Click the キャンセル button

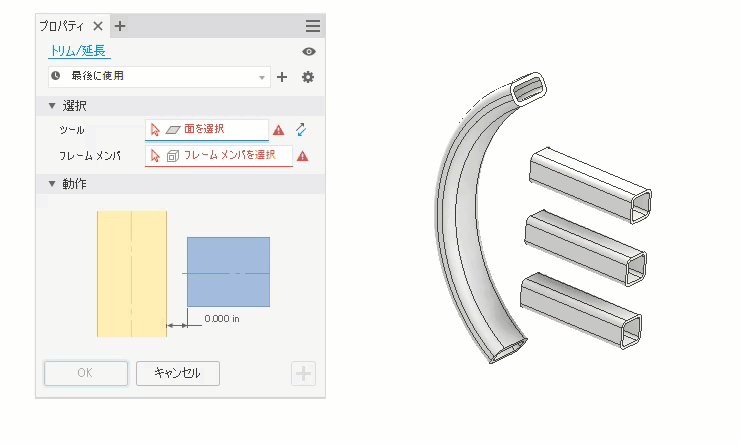click(178, 373)
